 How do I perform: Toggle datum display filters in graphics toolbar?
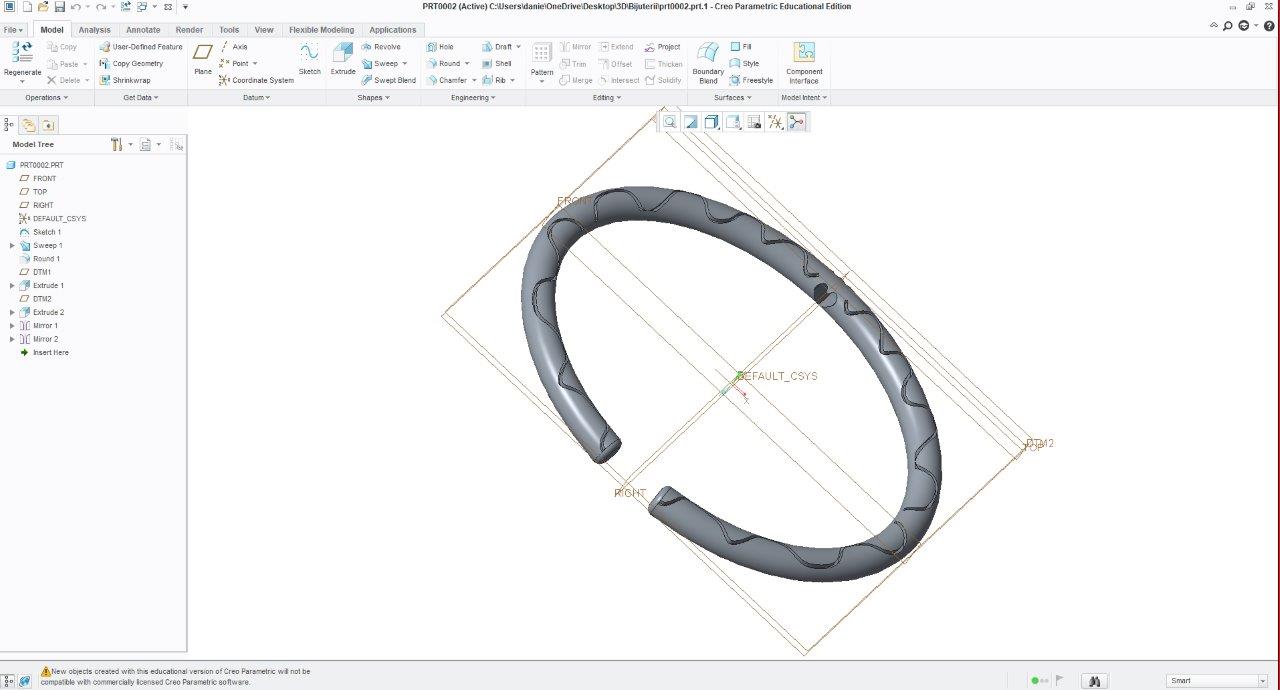point(775,122)
